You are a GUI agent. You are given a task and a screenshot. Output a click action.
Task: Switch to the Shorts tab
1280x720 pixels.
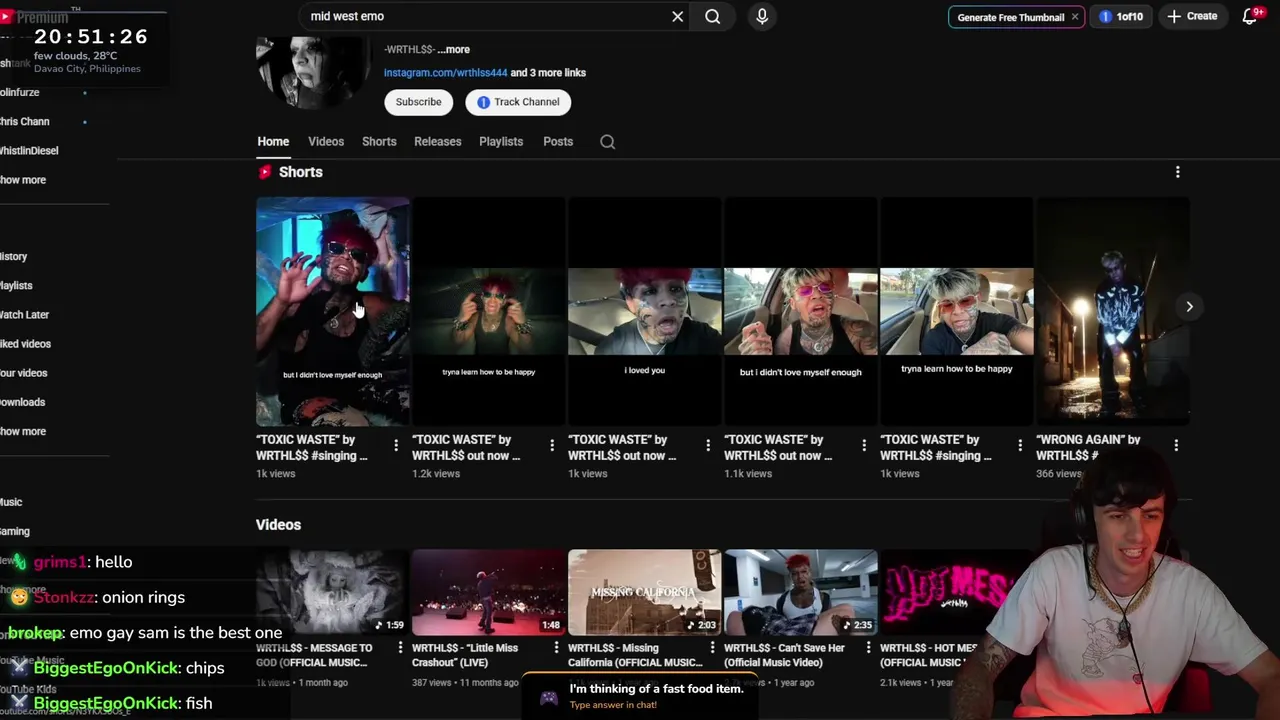click(379, 142)
